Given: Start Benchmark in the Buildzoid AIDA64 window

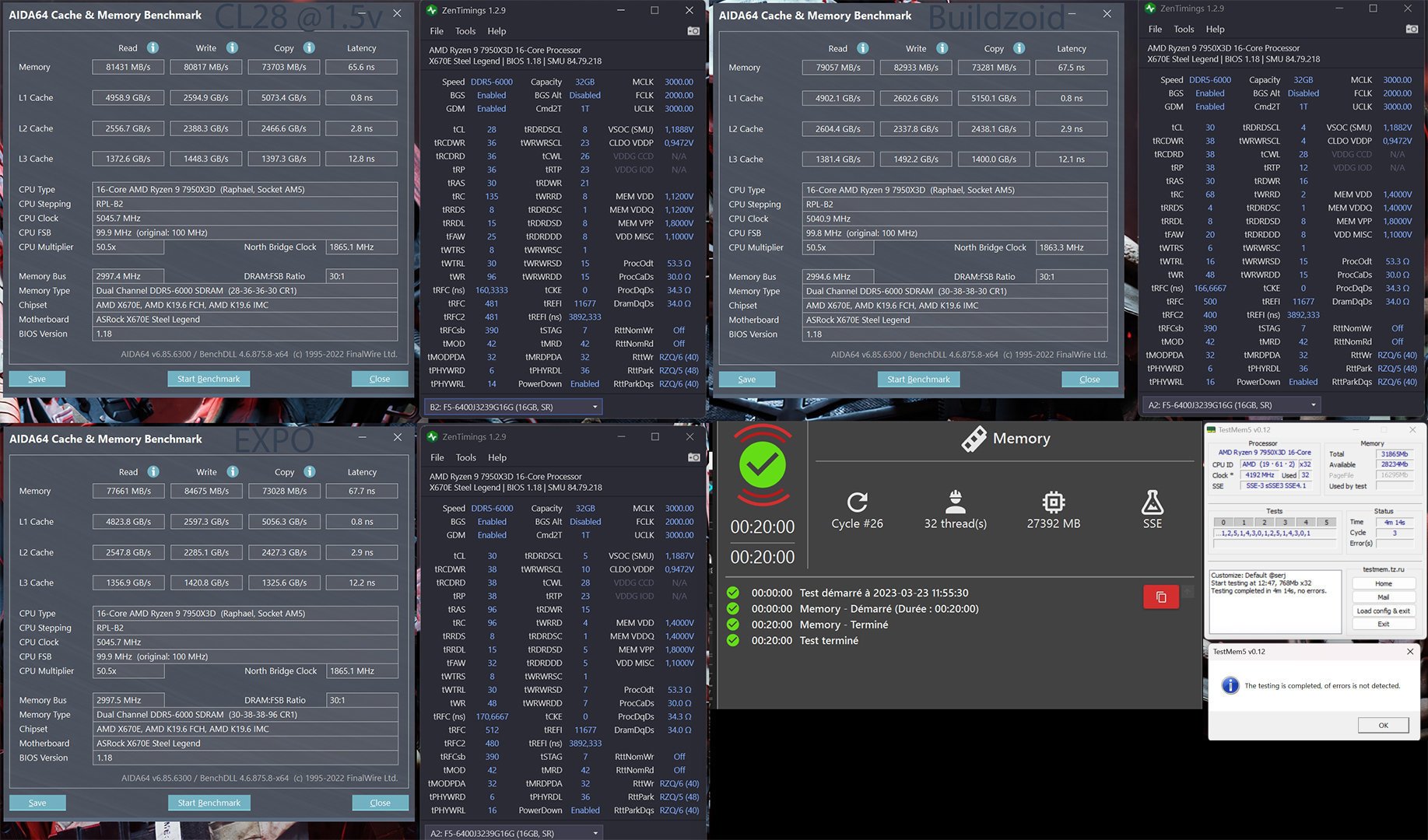Looking at the screenshot, I should coord(918,380).
